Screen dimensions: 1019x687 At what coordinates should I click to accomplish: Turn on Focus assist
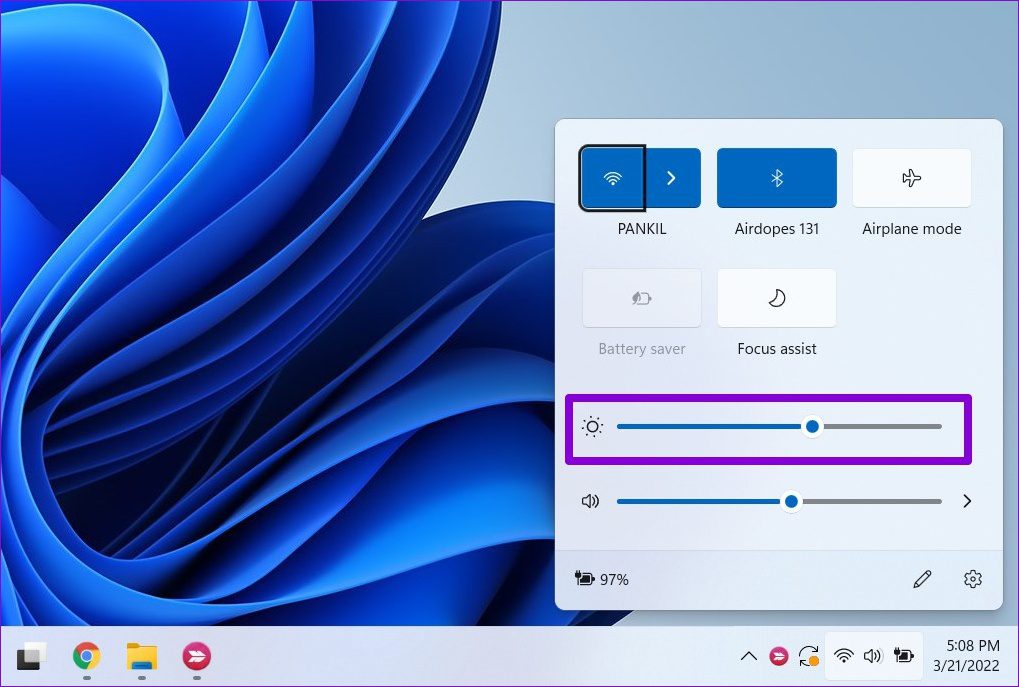point(776,298)
